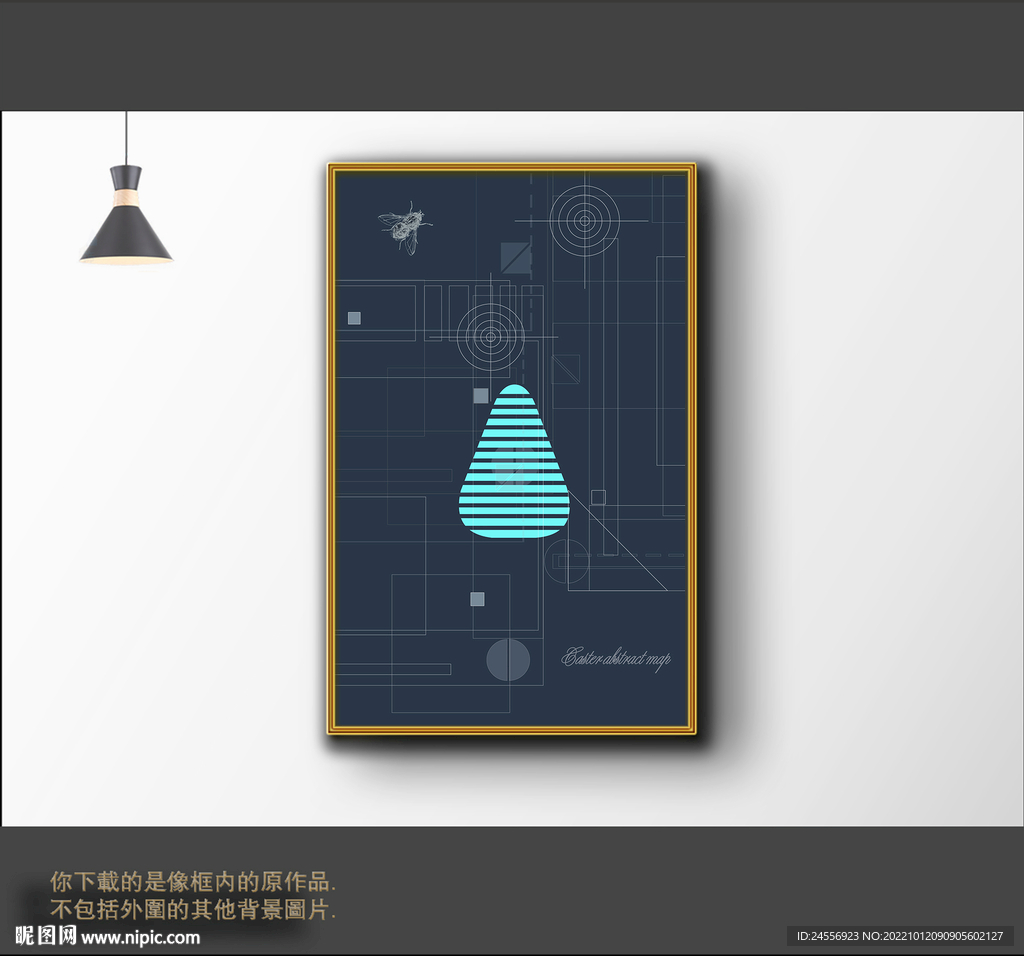Viewport: 1024px width, 956px height.
Task: Toggle the small square outline below the teardrop
Action: click(x=477, y=600)
